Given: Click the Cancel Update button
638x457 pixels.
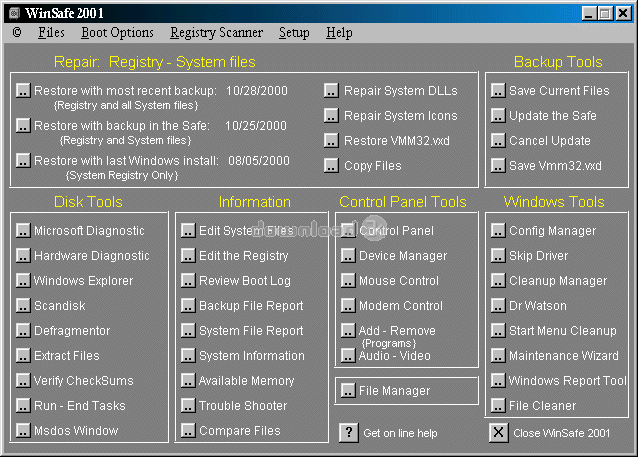Looking at the screenshot, I should [498, 140].
